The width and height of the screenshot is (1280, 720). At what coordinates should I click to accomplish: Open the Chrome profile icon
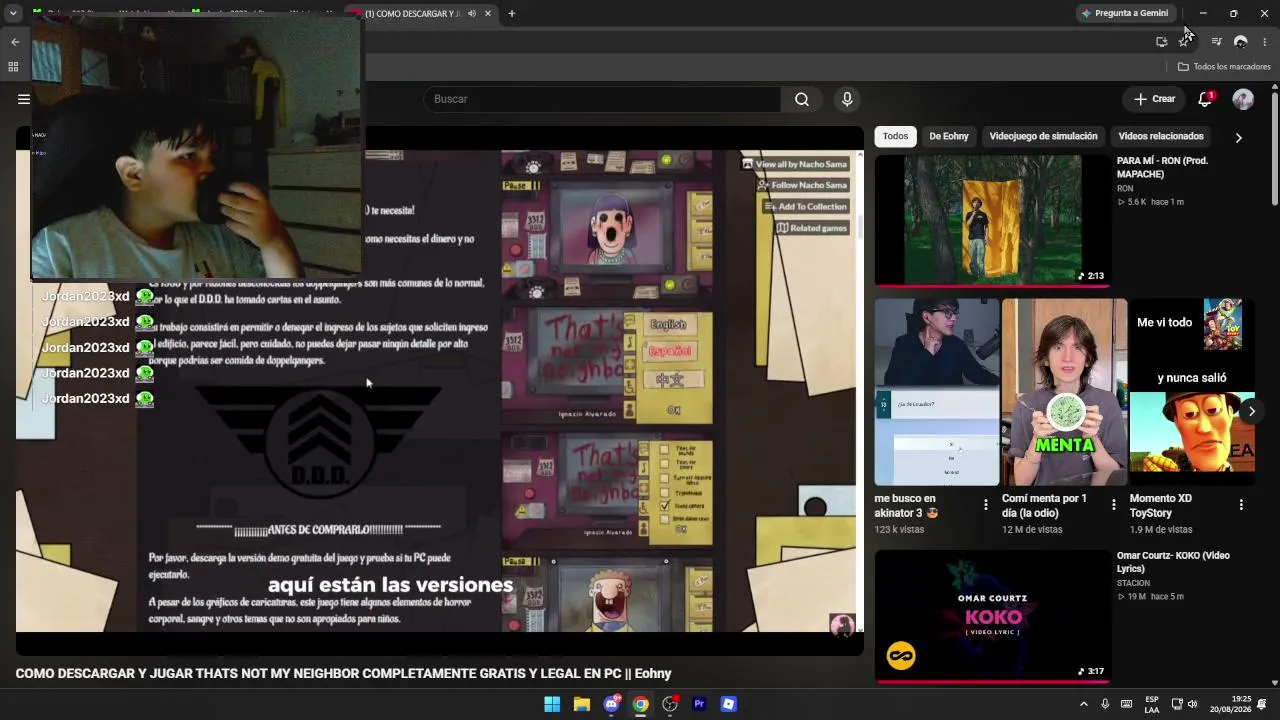pos(1241,42)
